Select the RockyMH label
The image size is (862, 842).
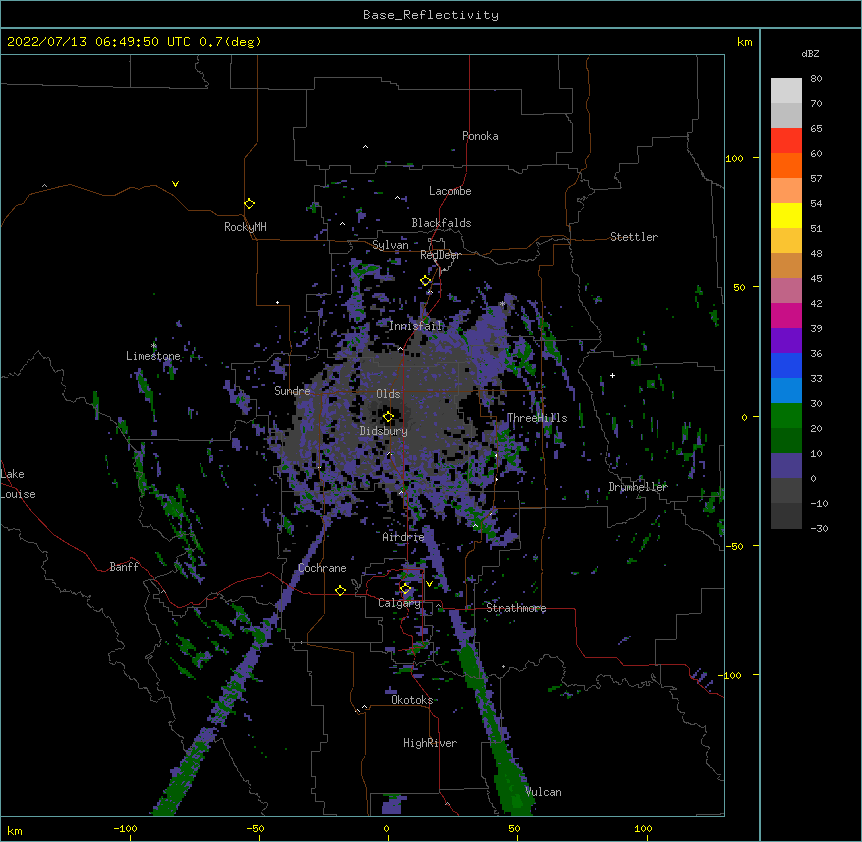pos(245,227)
